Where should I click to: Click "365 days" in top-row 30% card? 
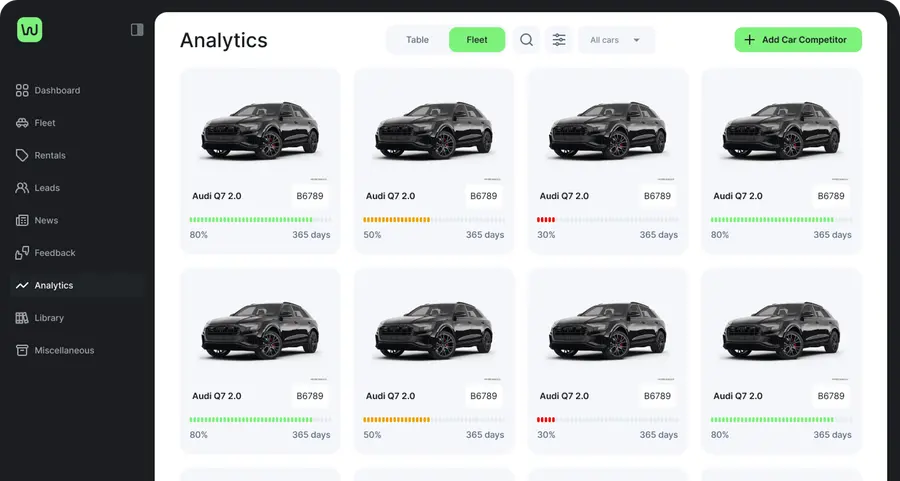pos(658,235)
